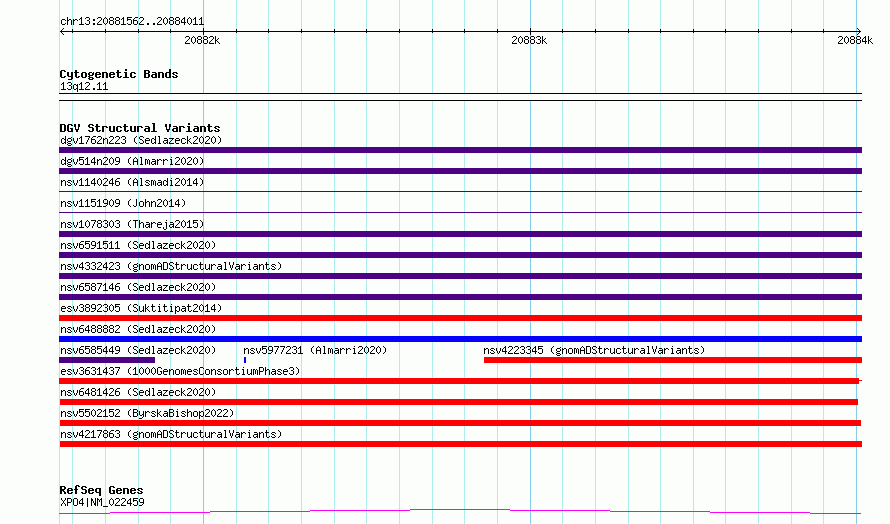
Task: Open nsv5977231 (Almarri2020) label
Action: (315, 350)
